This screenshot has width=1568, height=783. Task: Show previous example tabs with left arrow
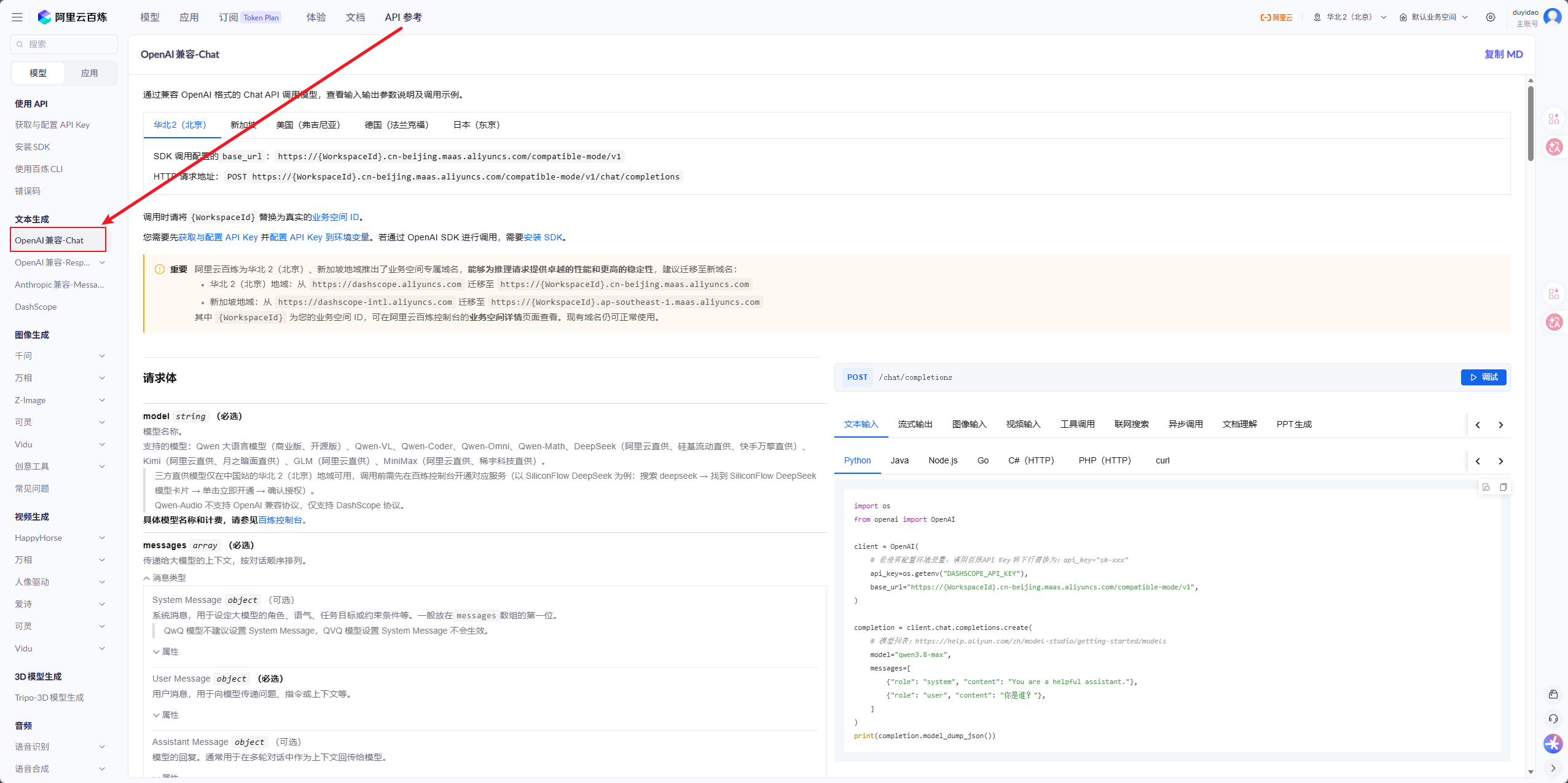pos(1478,425)
